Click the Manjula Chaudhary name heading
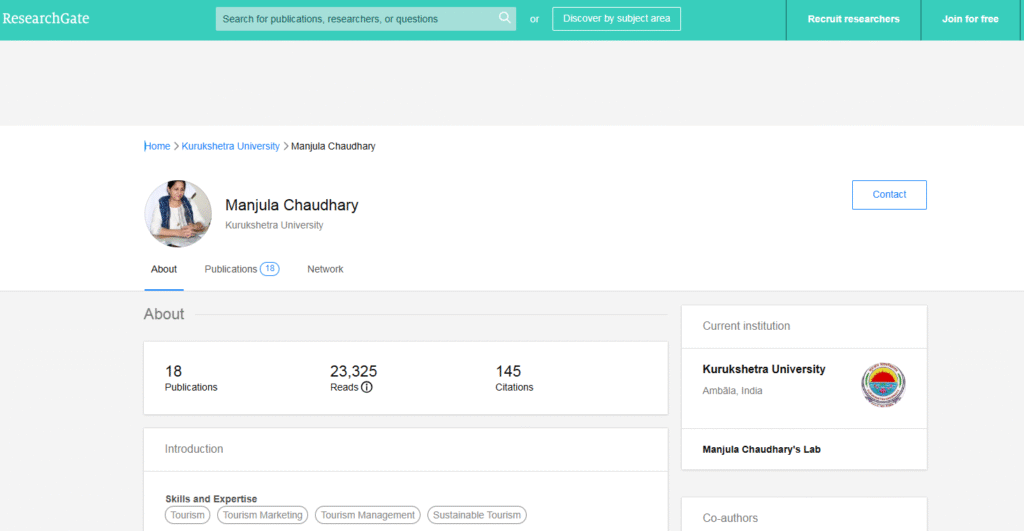Screen dimensions: 1024x531 [x=292, y=205]
